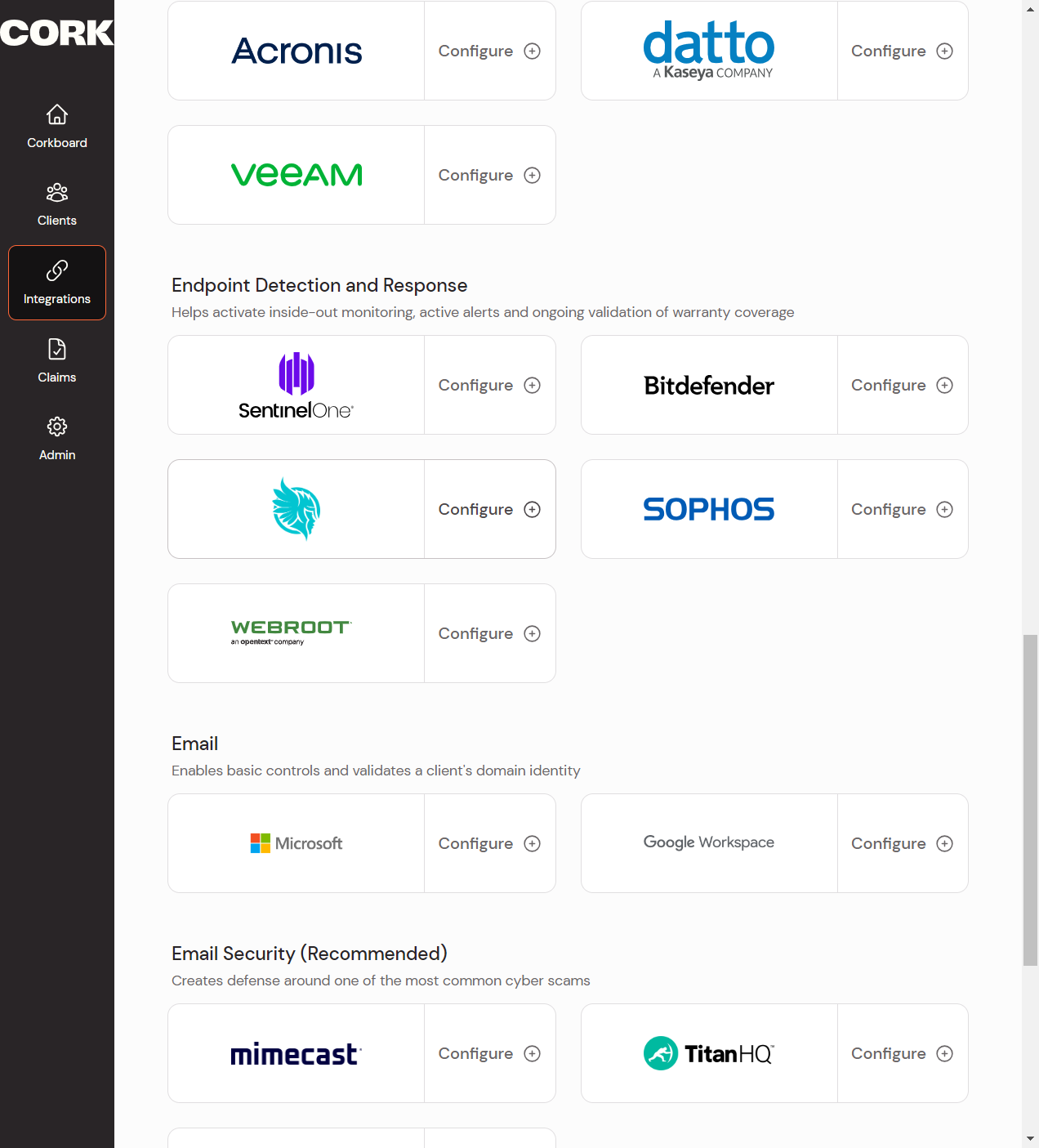Viewport: 1039px width, 1148px height.
Task: Open the Admin gear icon
Action: coord(57,427)
